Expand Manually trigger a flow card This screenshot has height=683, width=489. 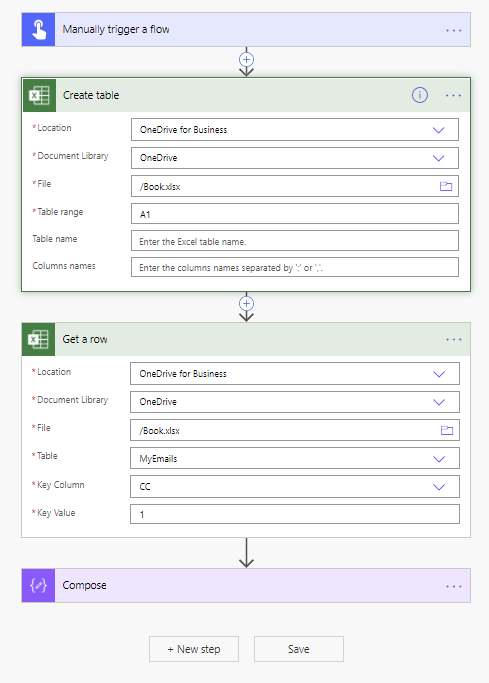point(248,30)
